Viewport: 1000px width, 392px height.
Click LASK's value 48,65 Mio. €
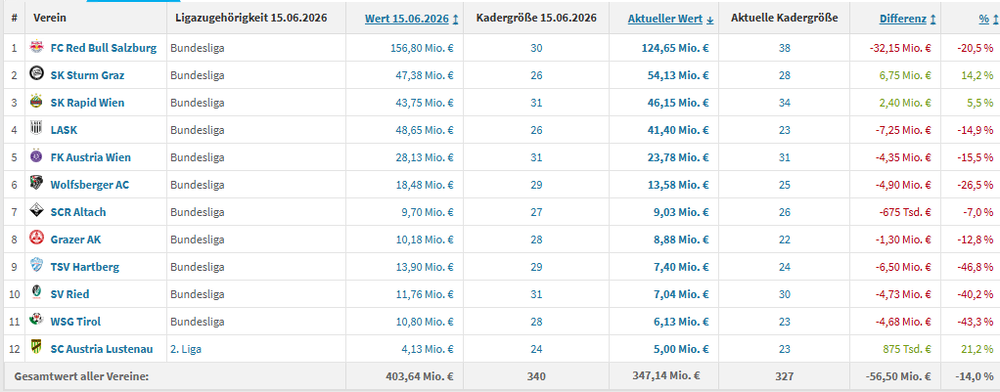424,130
